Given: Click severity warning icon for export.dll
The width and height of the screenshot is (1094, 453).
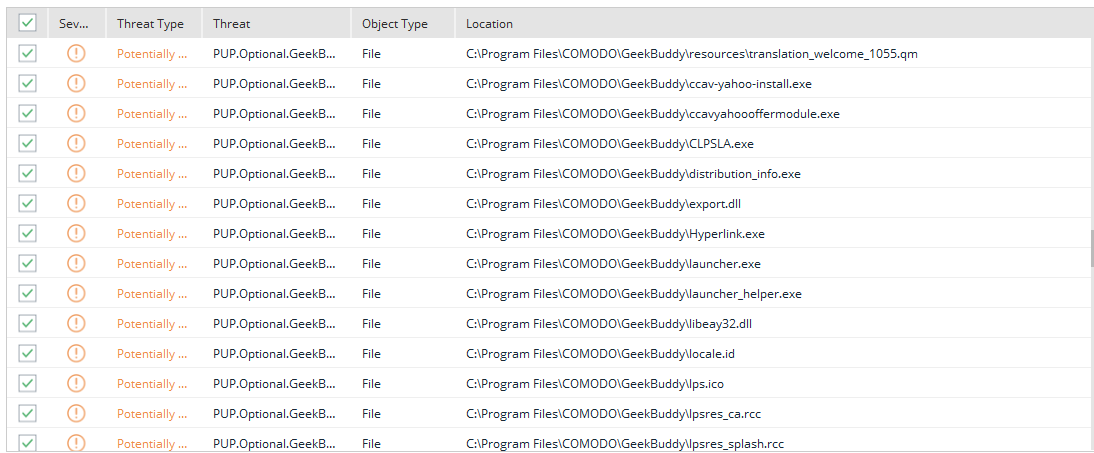Looking at the screenshot, I should pyautogui.click(x=76, y=203).
